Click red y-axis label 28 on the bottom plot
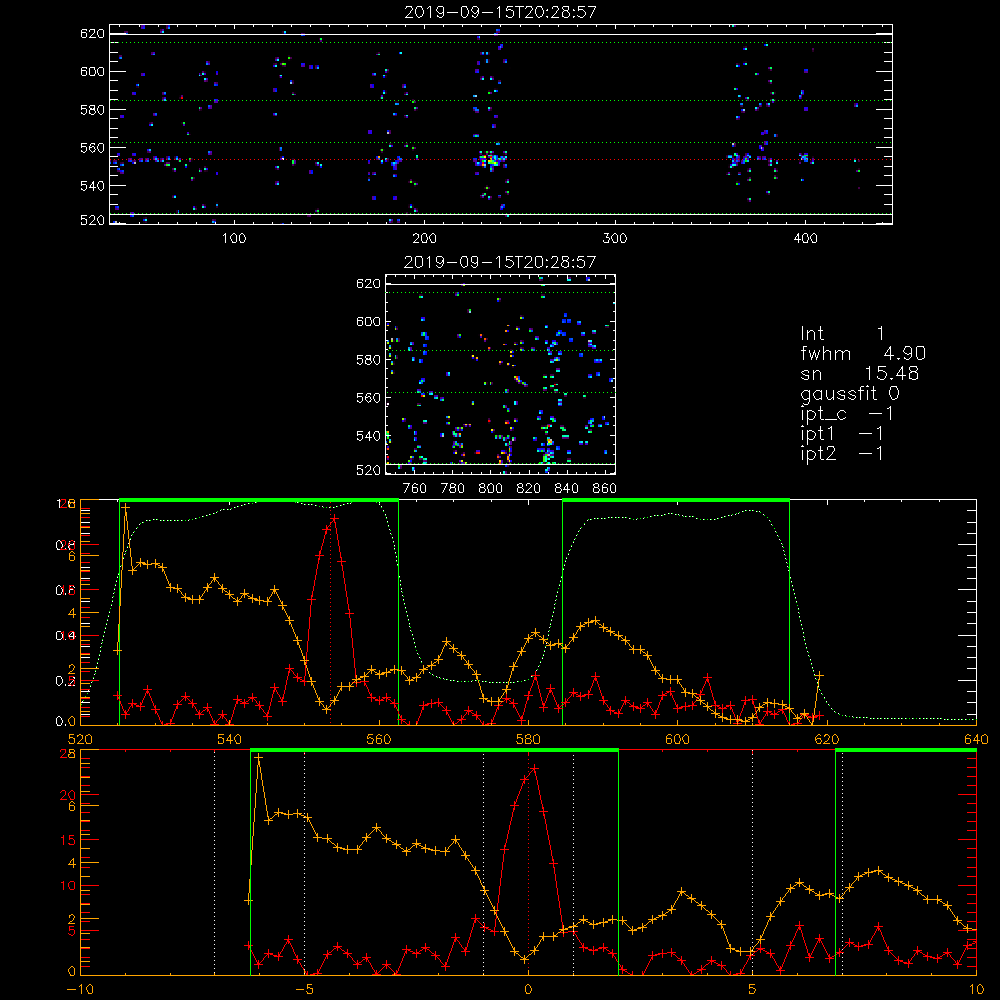 68,754
